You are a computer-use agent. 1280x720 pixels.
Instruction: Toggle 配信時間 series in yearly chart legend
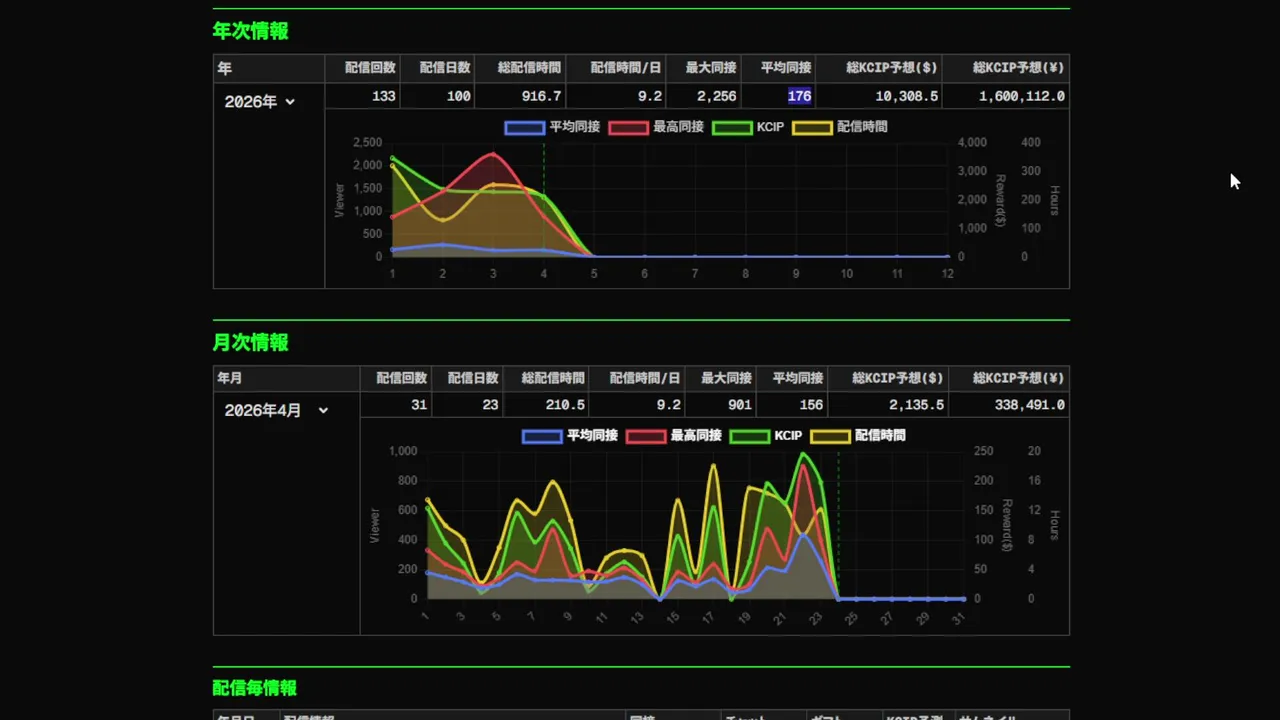point(840,127)
